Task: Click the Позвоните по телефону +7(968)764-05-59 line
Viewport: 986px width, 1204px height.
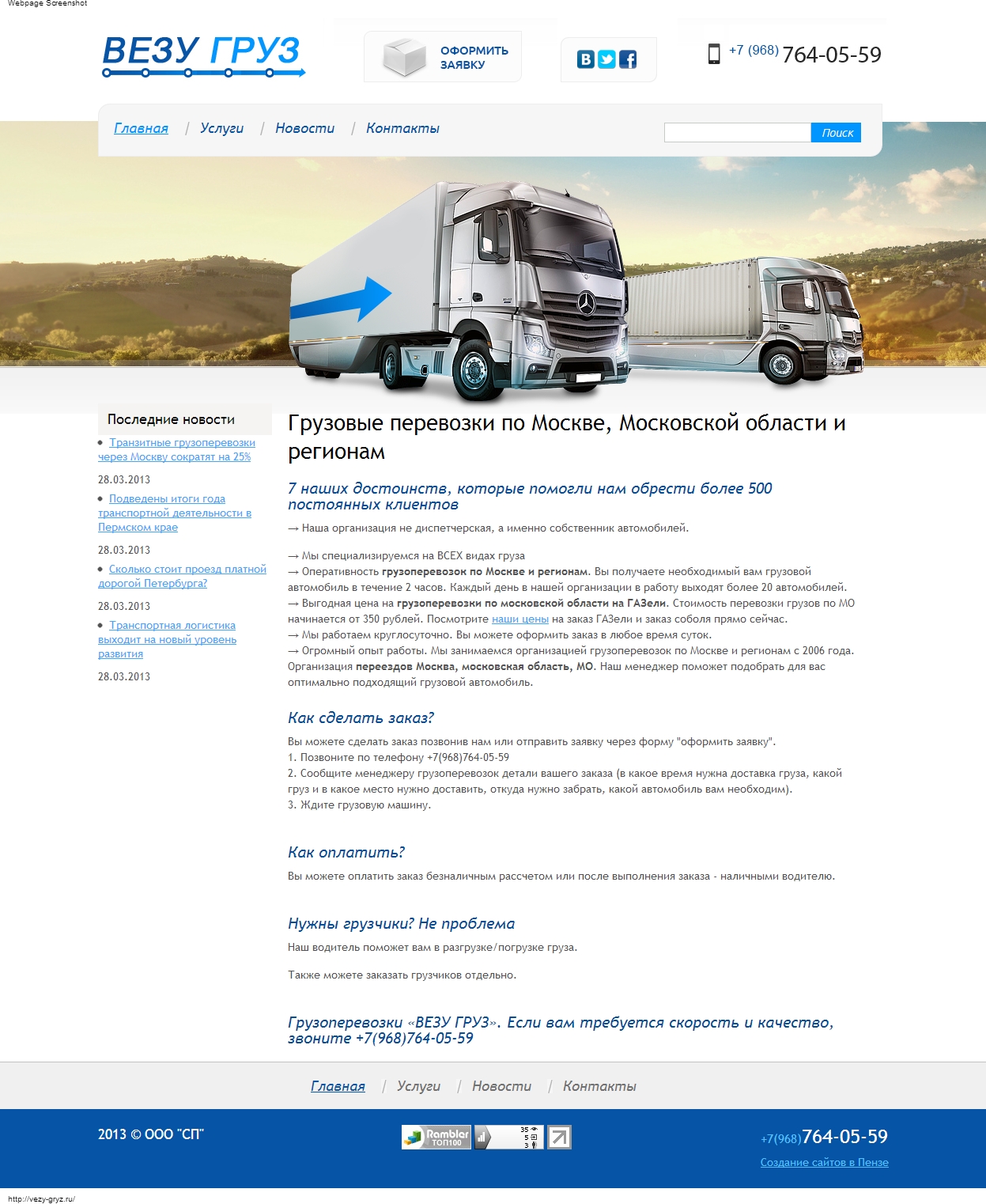Action: click(x=399, y=758)
